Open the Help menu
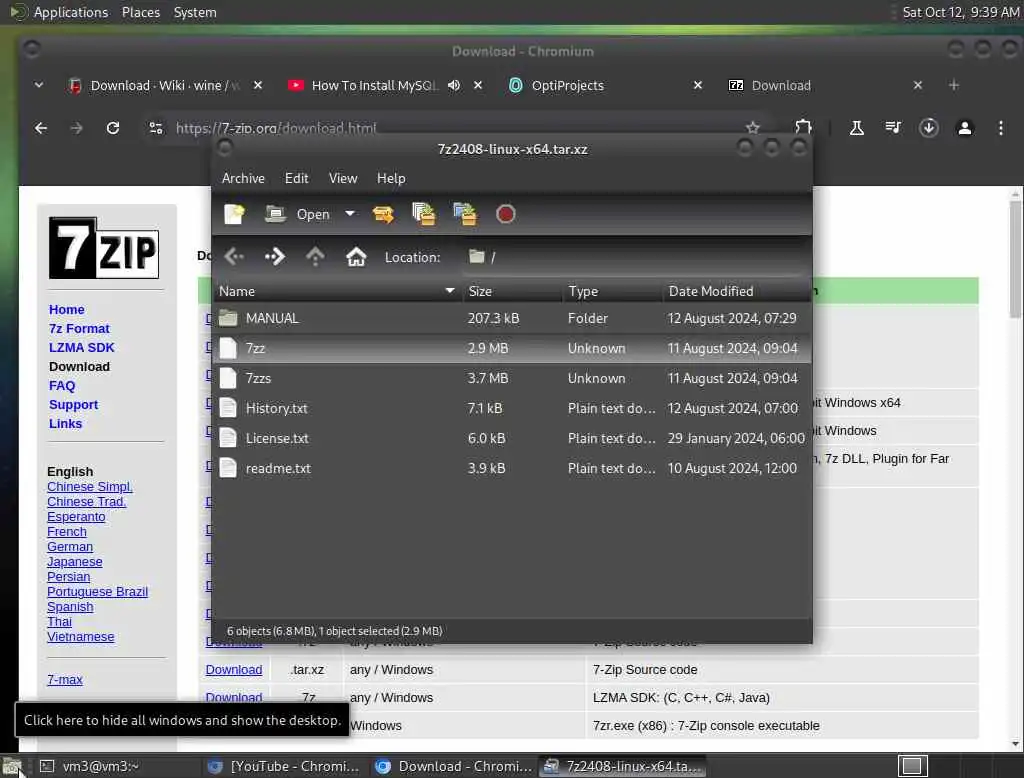Image resolution: width=1024 pixels, height=778 pixels. click(391, 178)
